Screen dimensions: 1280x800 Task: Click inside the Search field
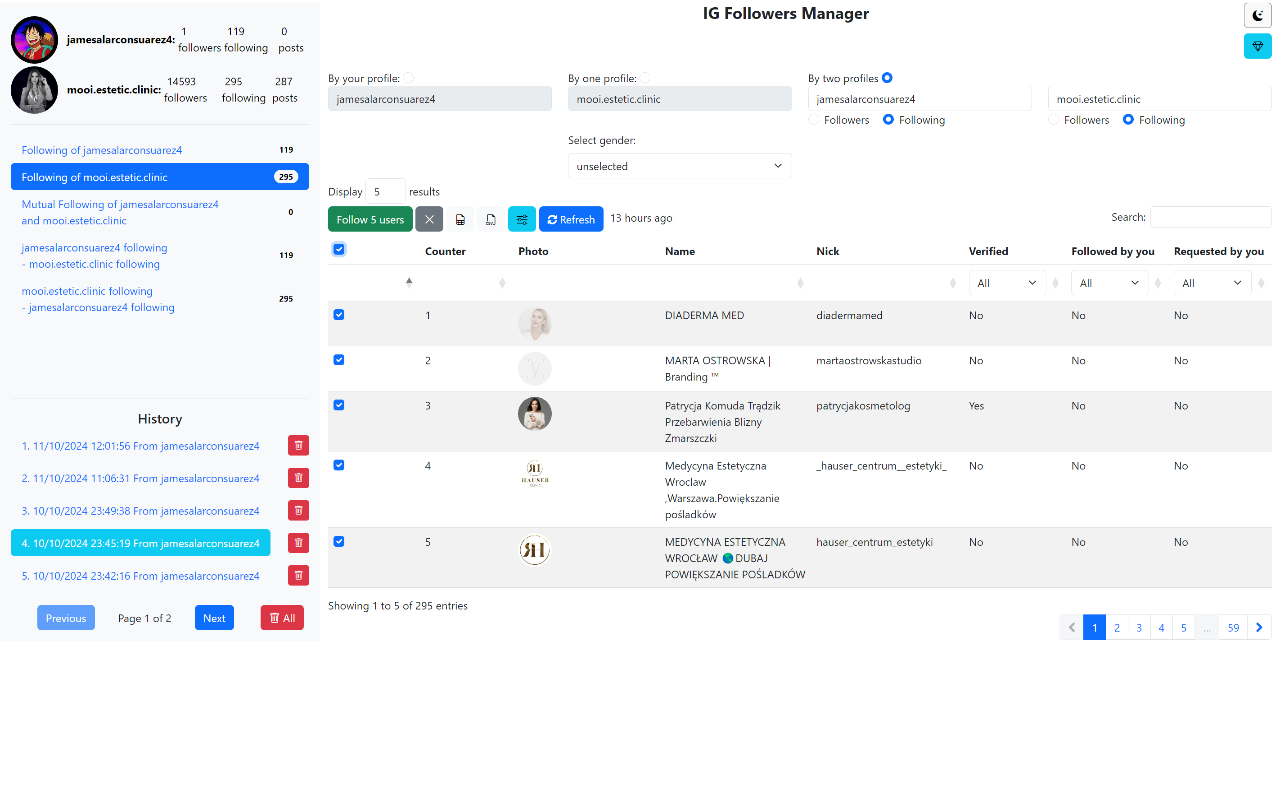coord(1210,216)
